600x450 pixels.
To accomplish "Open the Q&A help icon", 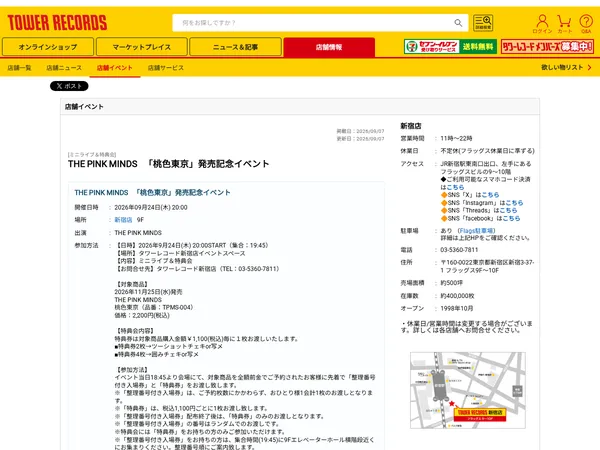I will (586, 24).
